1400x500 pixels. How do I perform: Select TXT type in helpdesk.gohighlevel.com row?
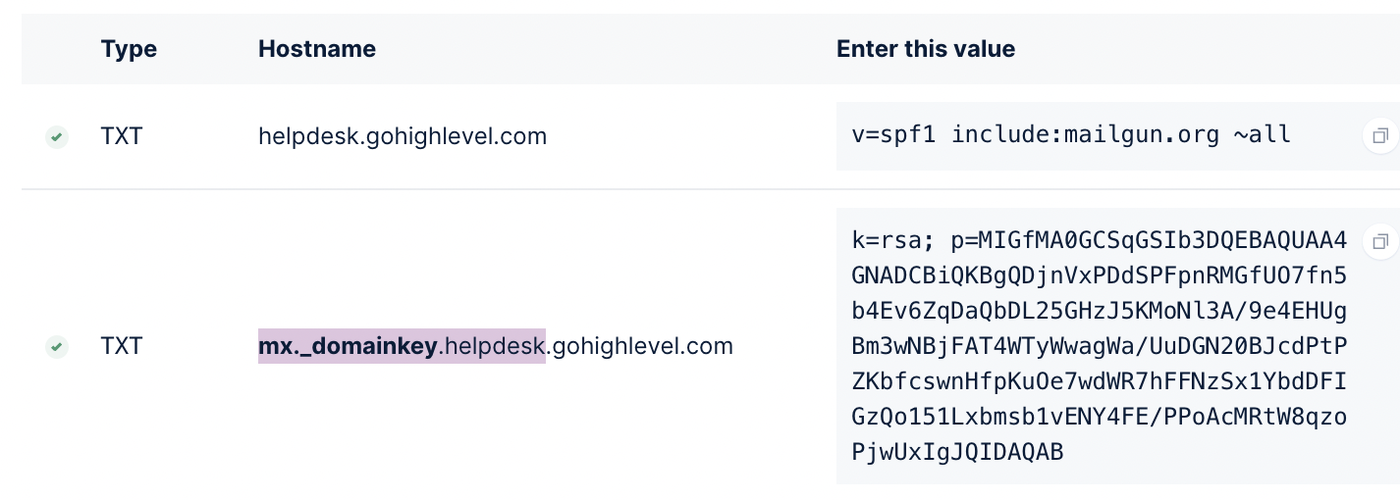122,136
